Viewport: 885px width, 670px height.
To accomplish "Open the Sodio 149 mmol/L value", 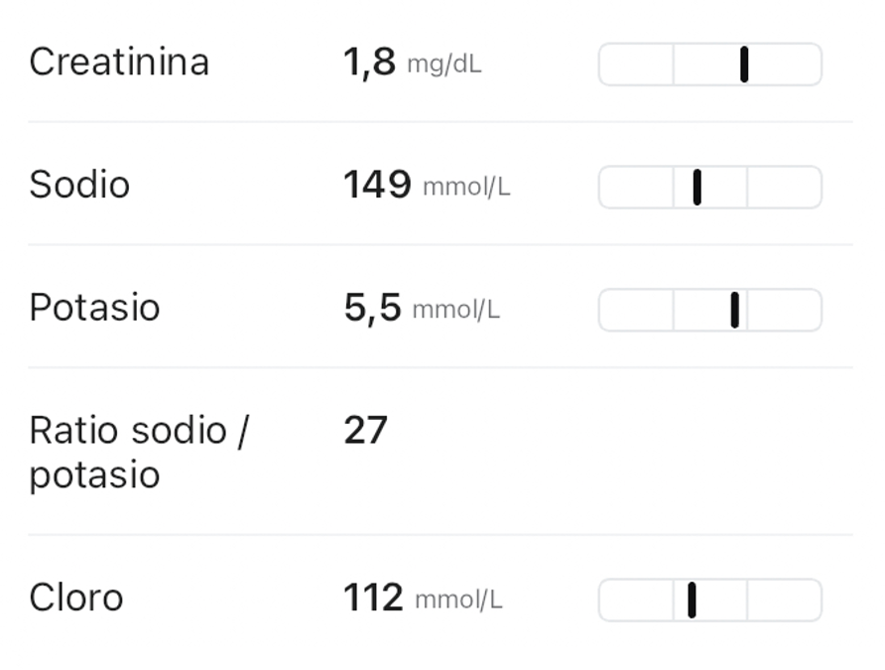I will pos(427,185).
